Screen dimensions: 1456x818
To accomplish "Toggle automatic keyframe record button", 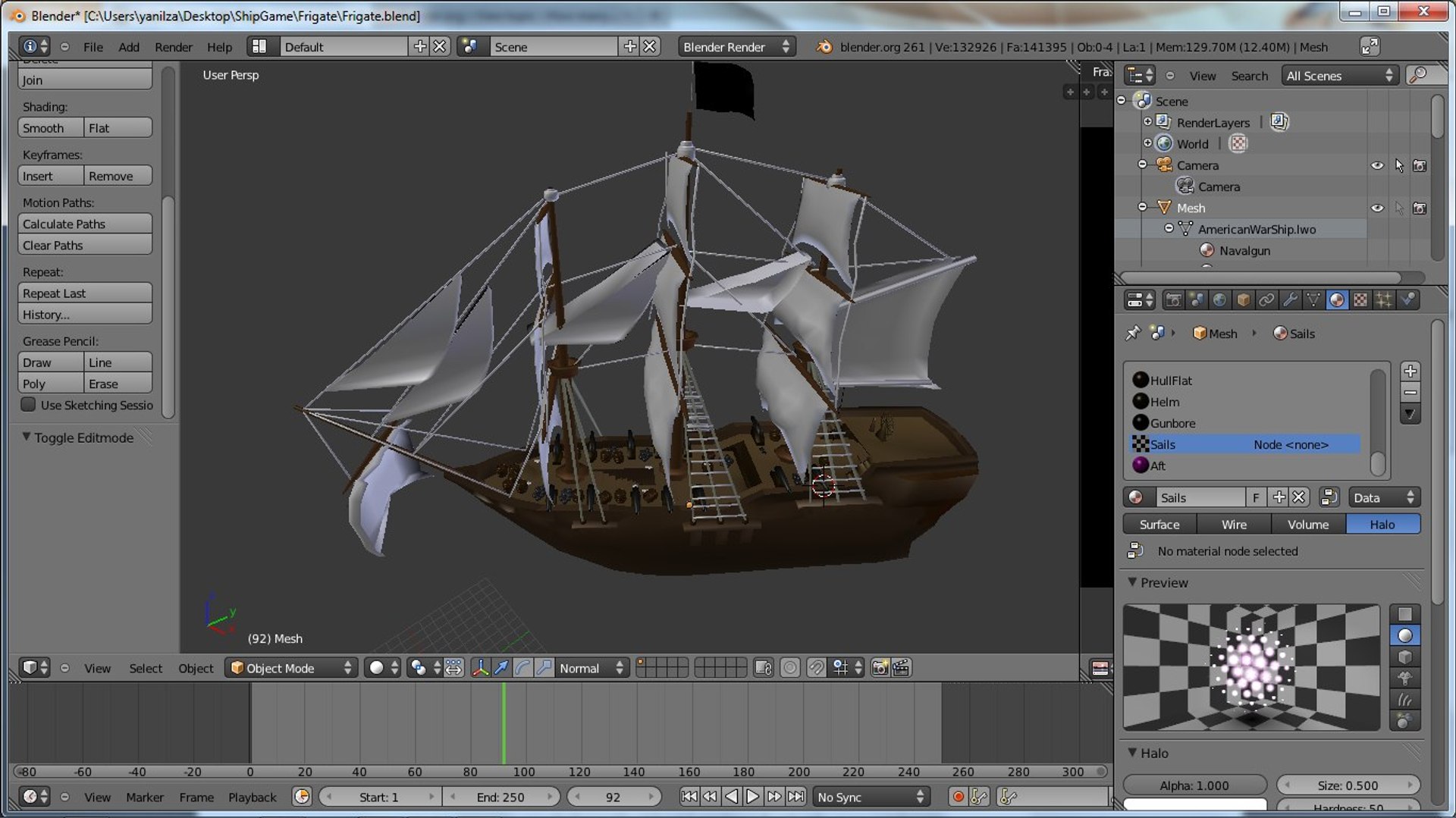I will click(959, 797).
